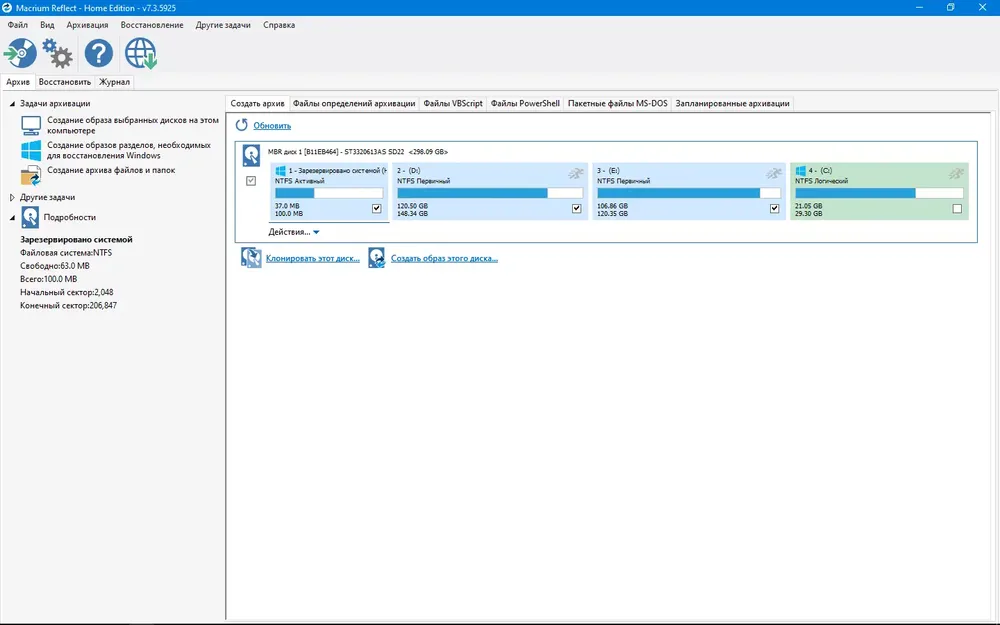The image size is (1000, 625).
Task: Click the Клонировать этот диск link
Action: [x=312, y=258]
